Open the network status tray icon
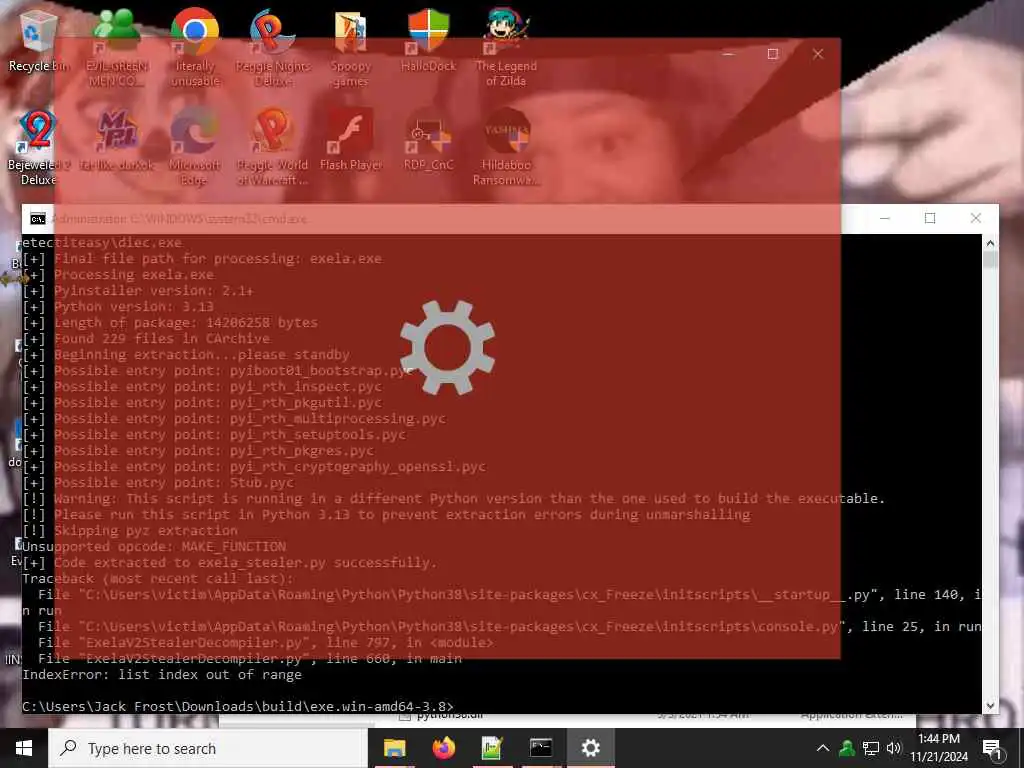1024x768 pixels. [x=871, y=748]
